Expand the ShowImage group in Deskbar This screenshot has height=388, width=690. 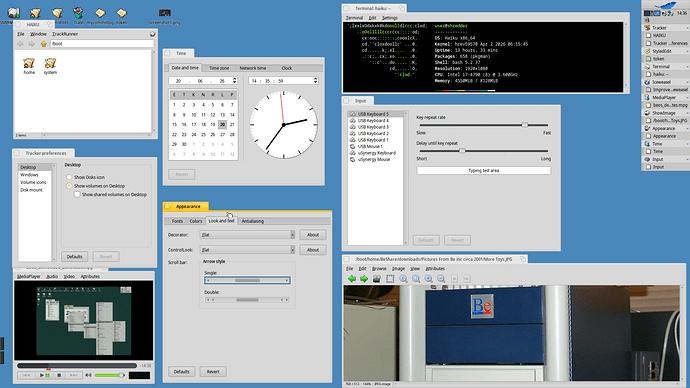(x=687, y=113)
